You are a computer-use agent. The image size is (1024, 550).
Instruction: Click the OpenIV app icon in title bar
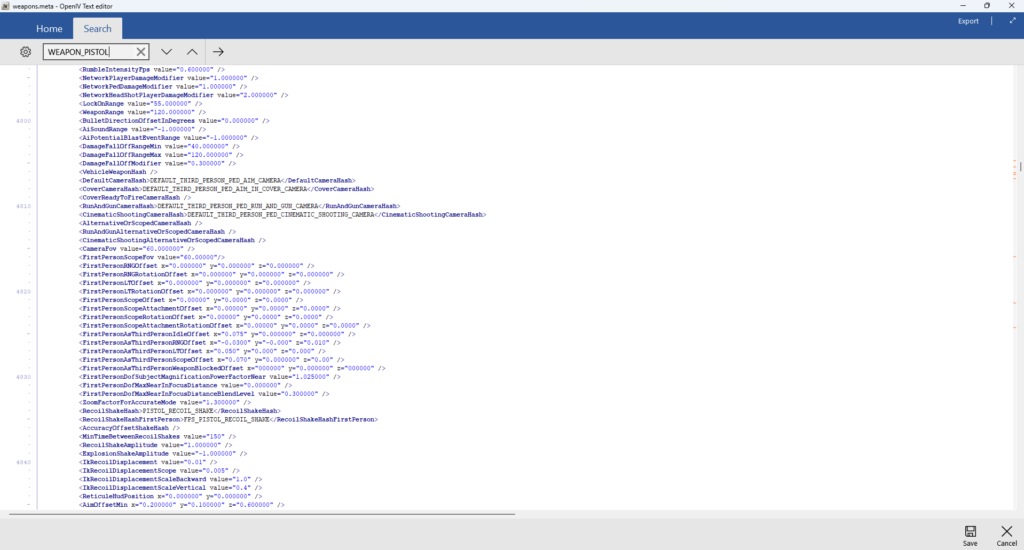(5, 6)
